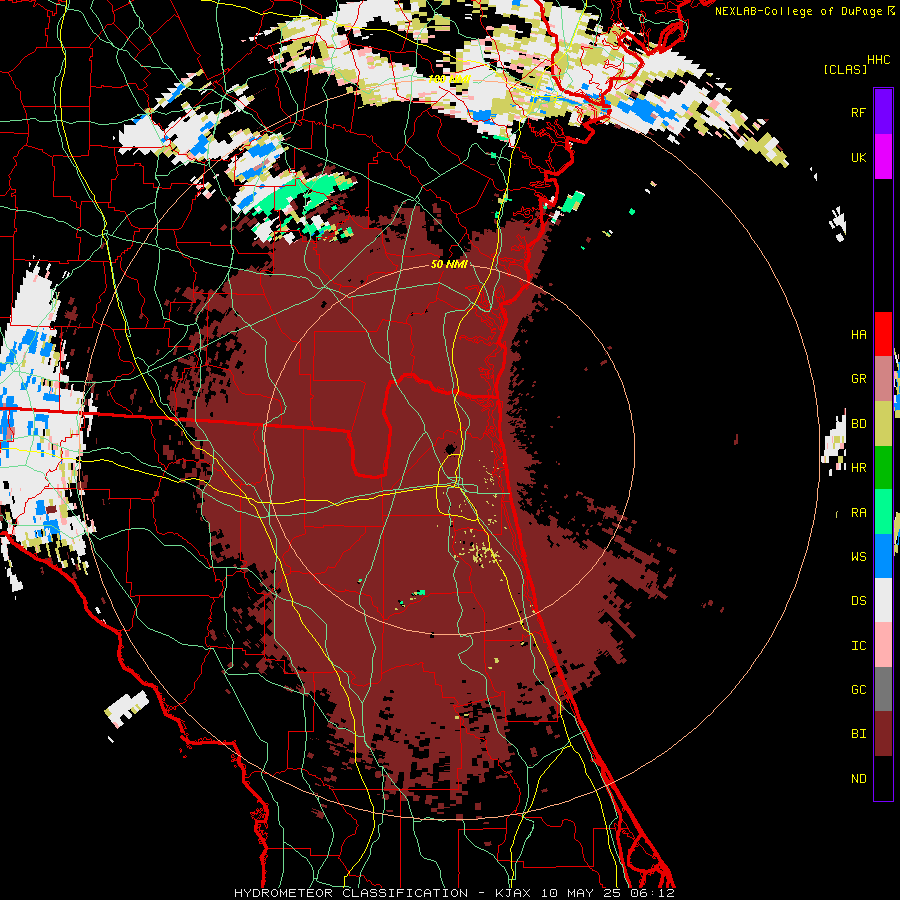Select the olive BD legend color swatch

tap(883, 424)
